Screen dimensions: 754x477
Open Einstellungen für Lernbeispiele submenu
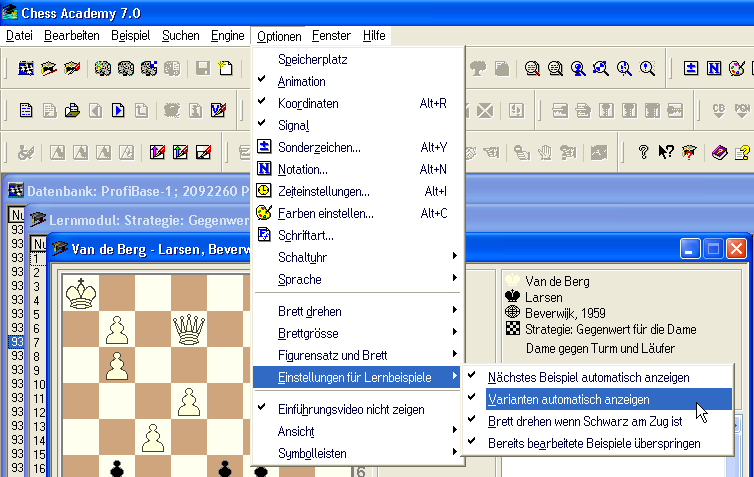(x=357, y=377)
